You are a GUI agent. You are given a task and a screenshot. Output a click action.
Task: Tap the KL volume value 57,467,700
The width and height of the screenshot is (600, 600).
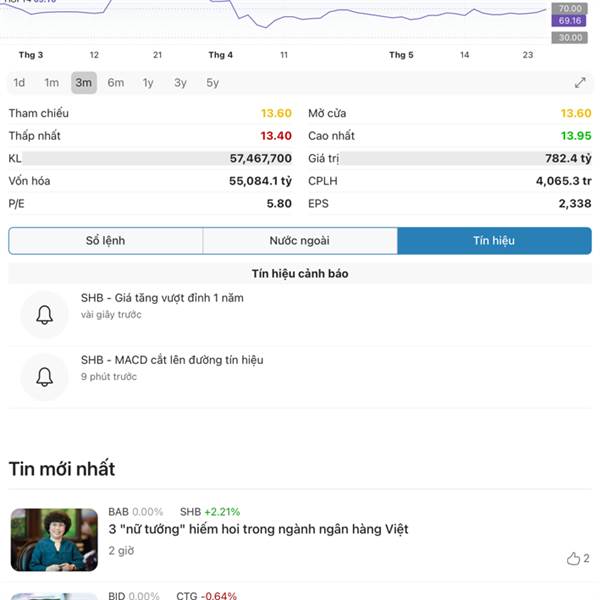pos(261,158)
